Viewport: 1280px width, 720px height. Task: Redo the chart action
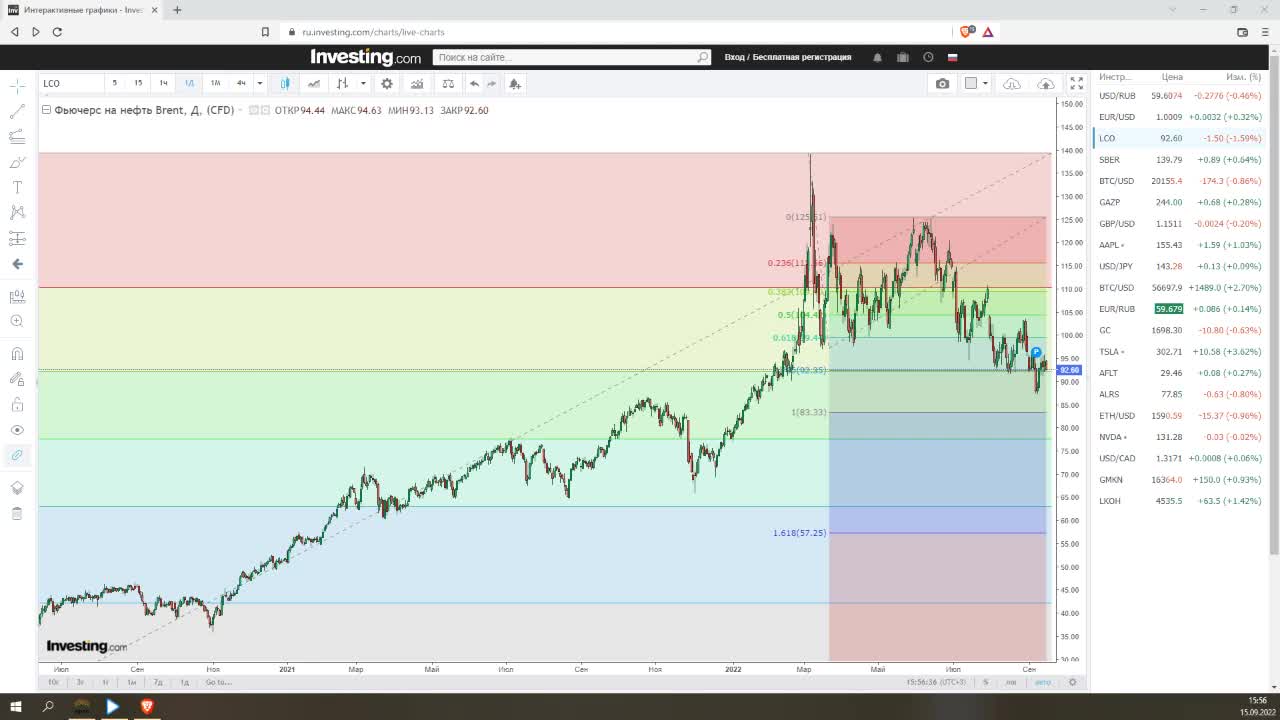click(491, 83)
